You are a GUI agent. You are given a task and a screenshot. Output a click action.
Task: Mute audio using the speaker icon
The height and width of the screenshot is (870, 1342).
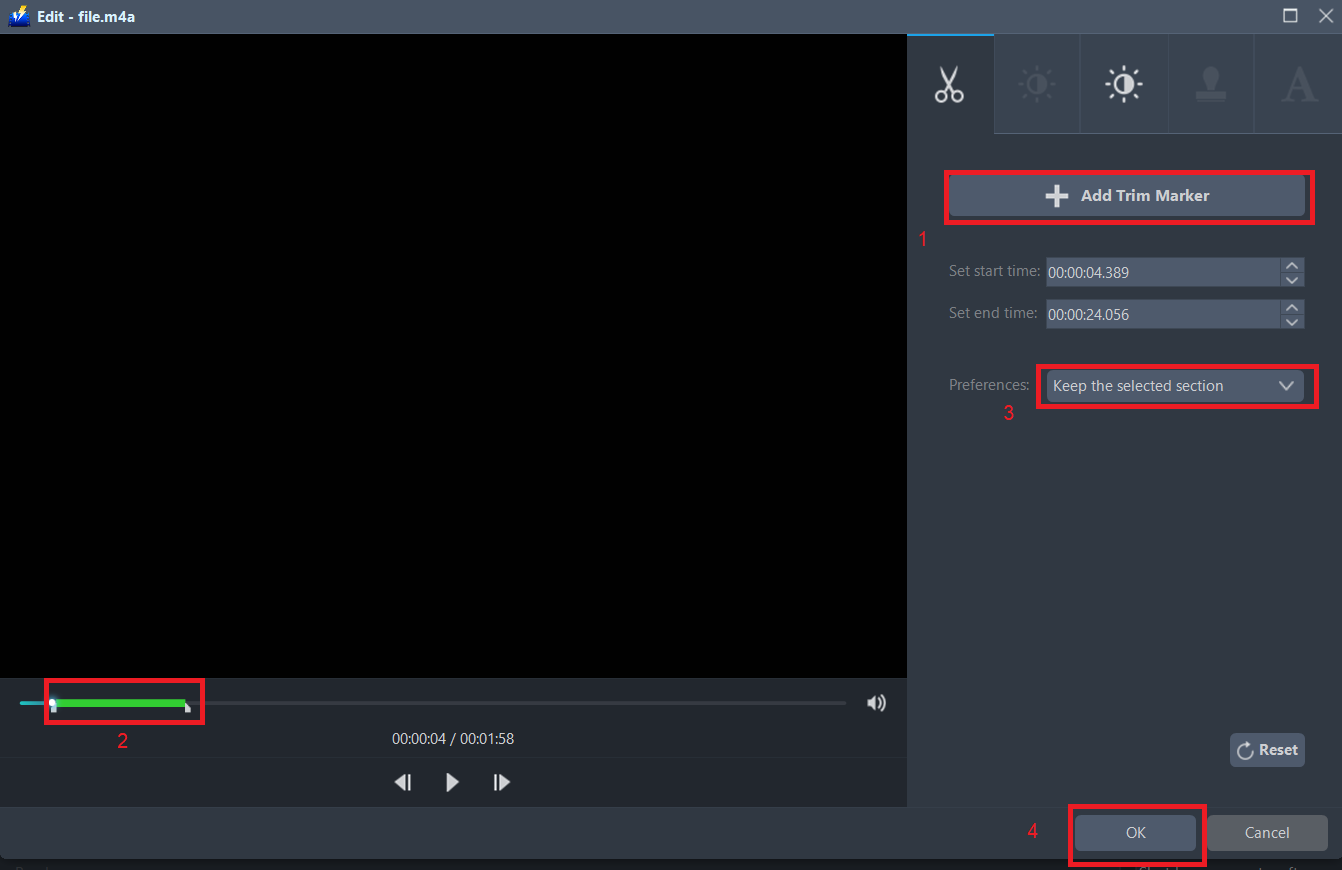click(876, 703)
